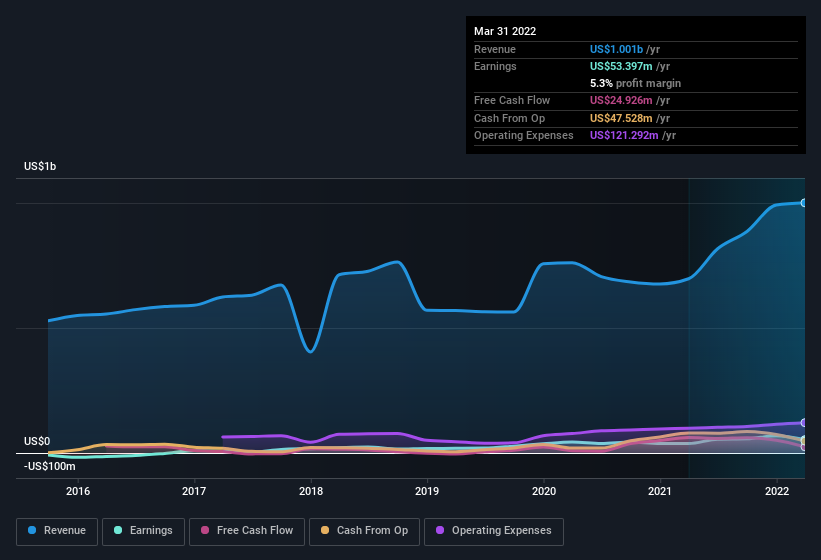Click the purple Operating Expenses end marker
This screenshot has width=821, height=560.
803,422
